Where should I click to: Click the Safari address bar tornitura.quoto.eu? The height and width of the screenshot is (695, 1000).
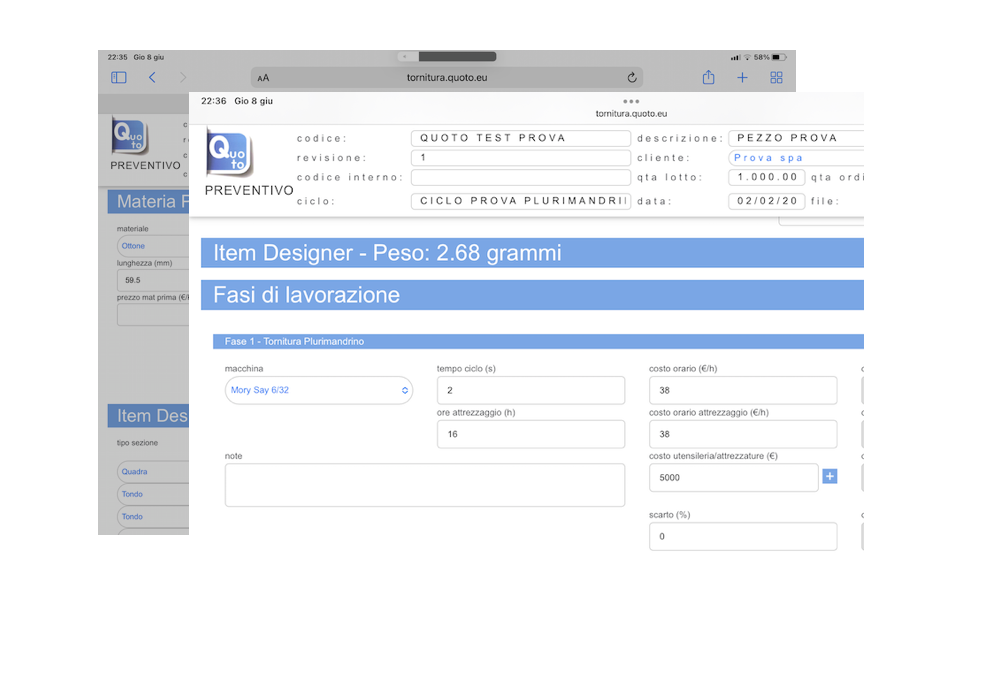446,78
